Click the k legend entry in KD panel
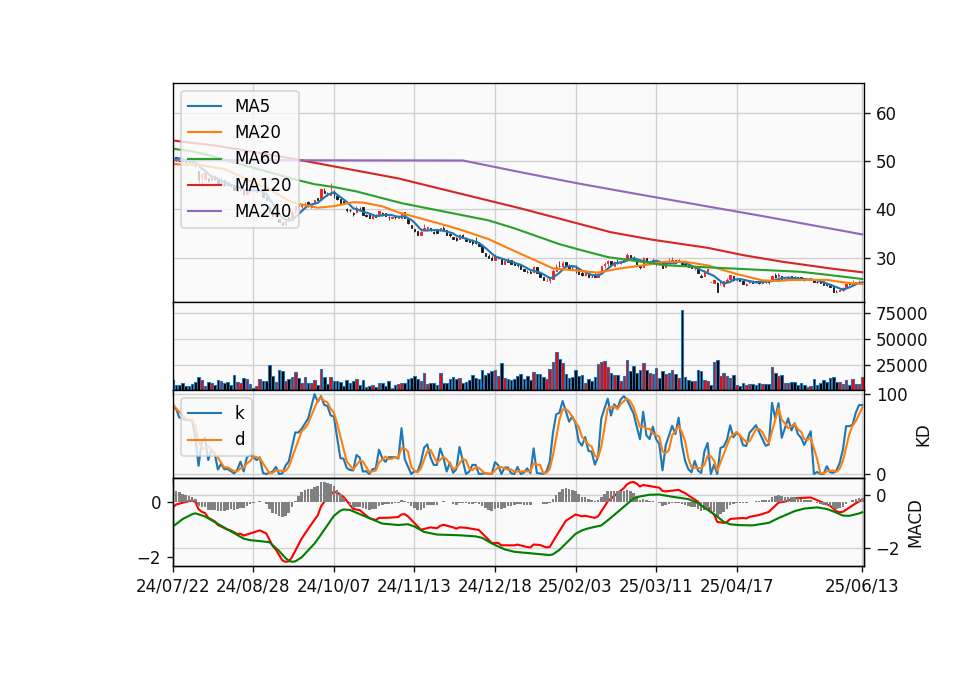This screenshot has width=960, height=690. pyautogui.click(x=239, y=413)
